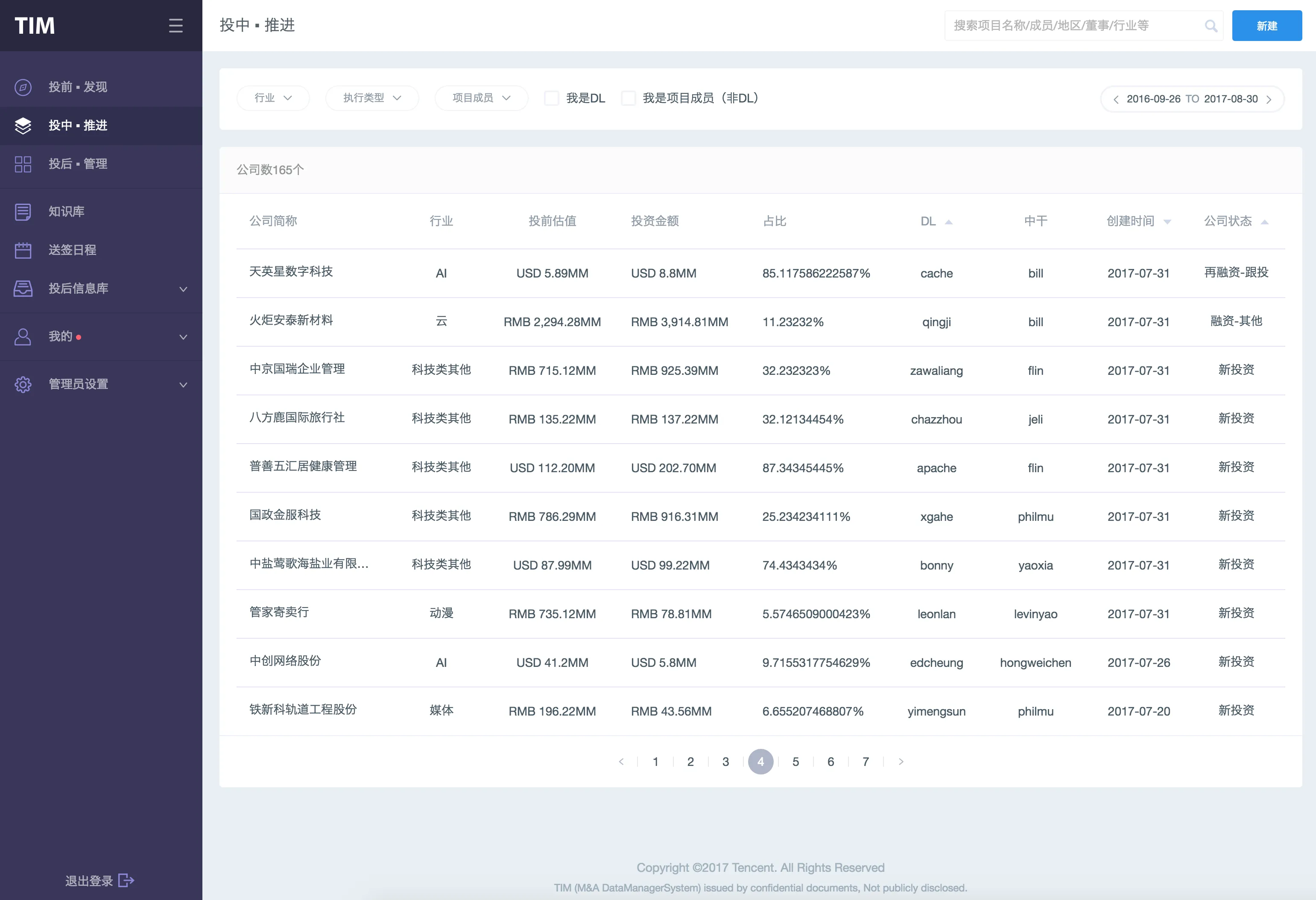Screen dimensions: 1316x900
Task: Go to page 5 in pagination
Action: coord(795,762)
